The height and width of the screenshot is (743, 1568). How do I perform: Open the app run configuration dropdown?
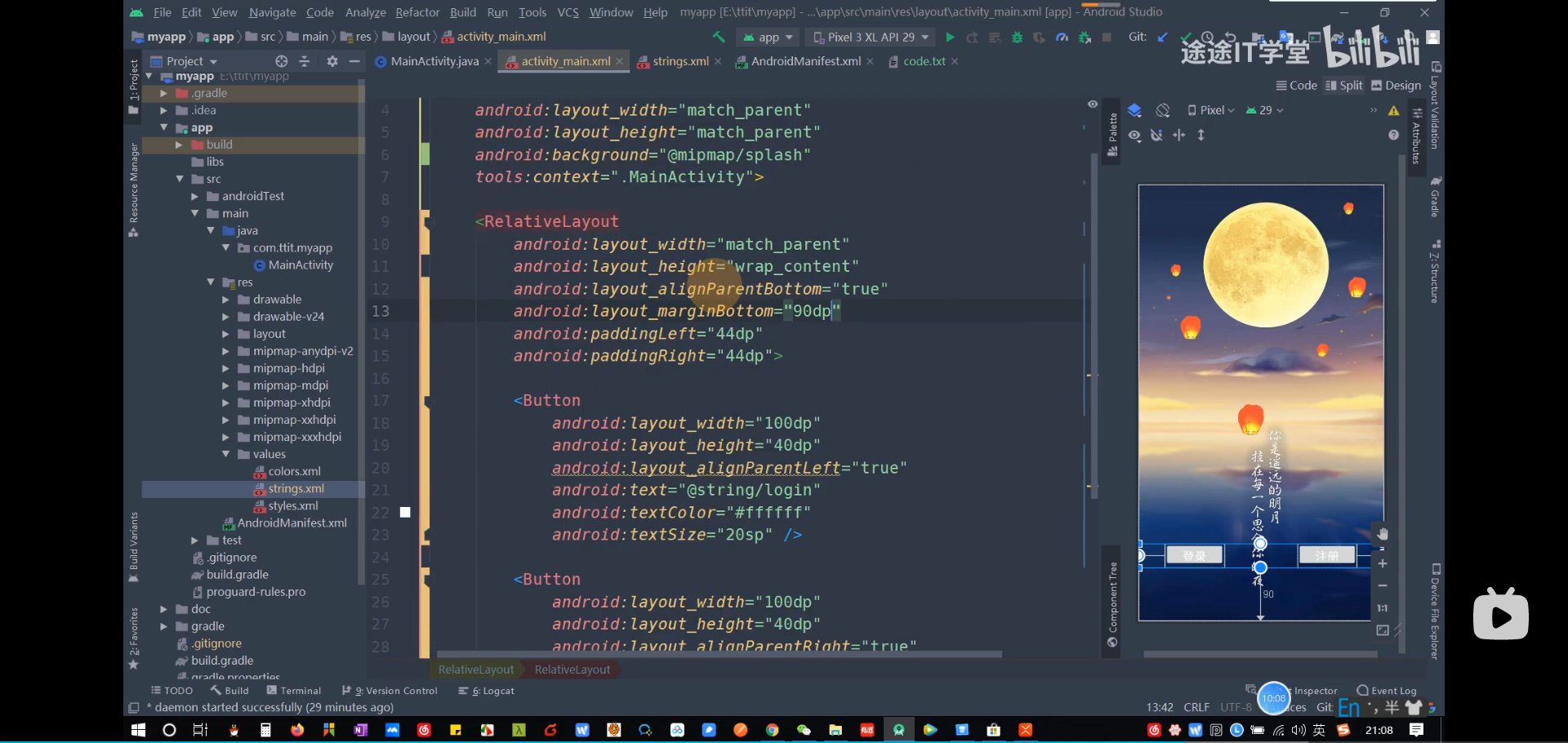(x=768, y=38)
